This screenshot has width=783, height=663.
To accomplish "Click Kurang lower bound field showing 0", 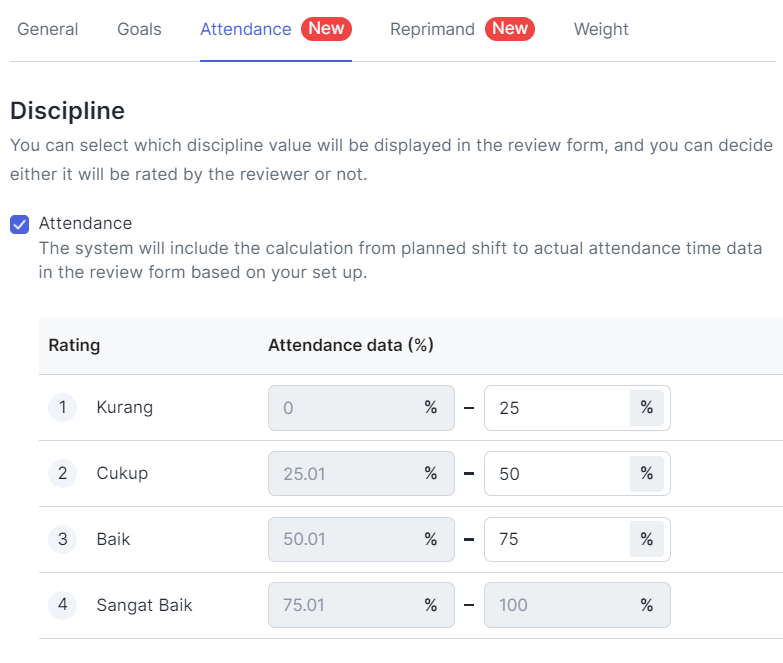I will (361, 408).
